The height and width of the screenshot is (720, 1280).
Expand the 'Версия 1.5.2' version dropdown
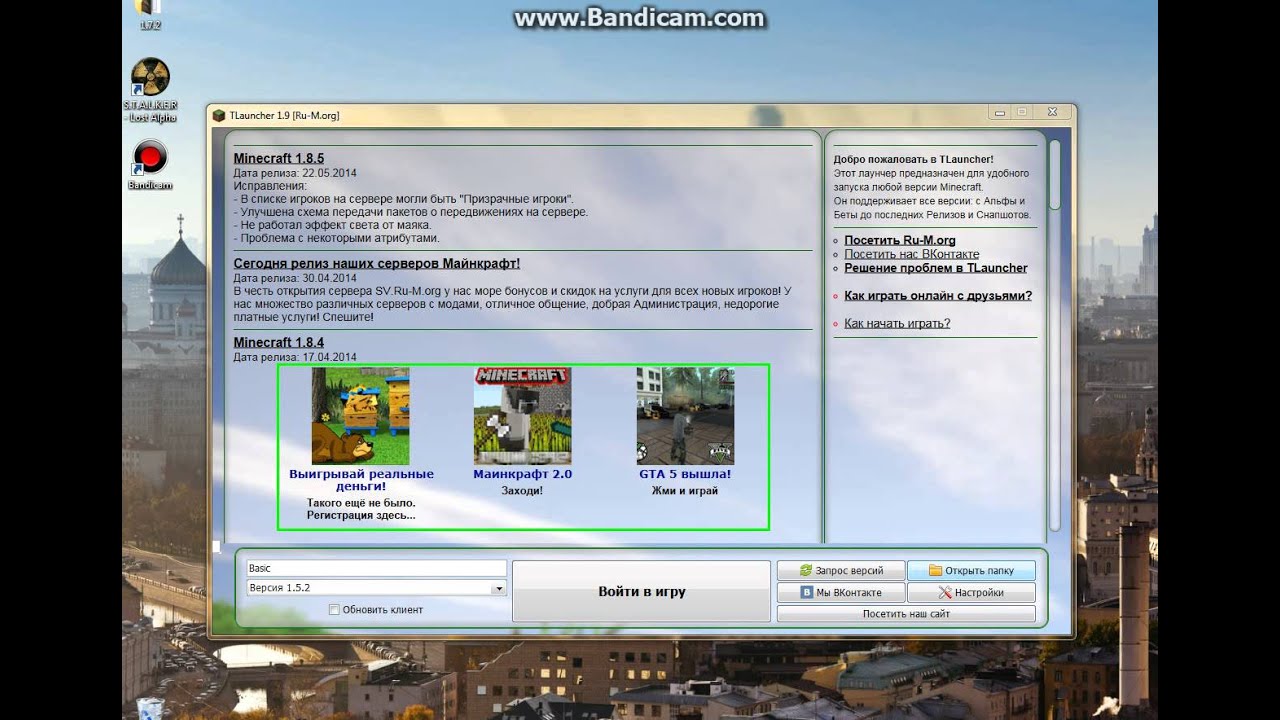point(498,588)
